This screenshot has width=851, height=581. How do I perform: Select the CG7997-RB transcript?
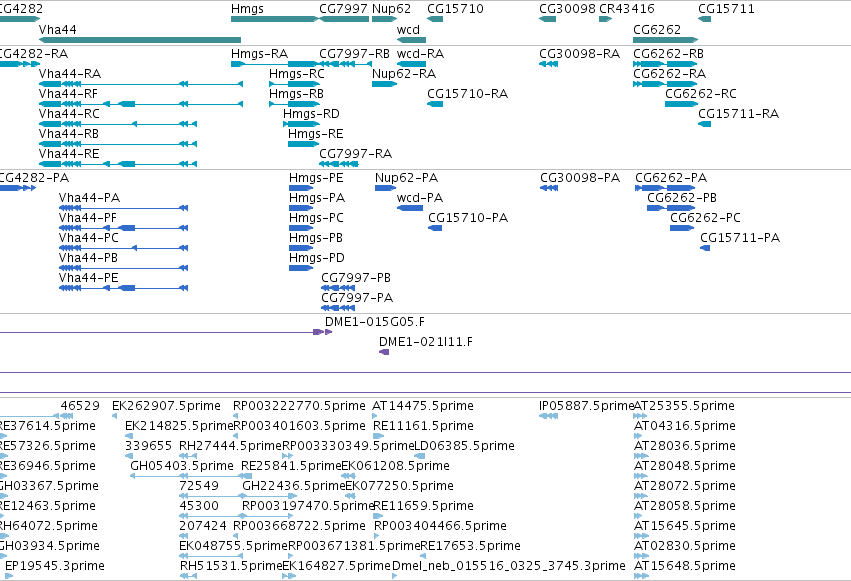click(345, 64)
